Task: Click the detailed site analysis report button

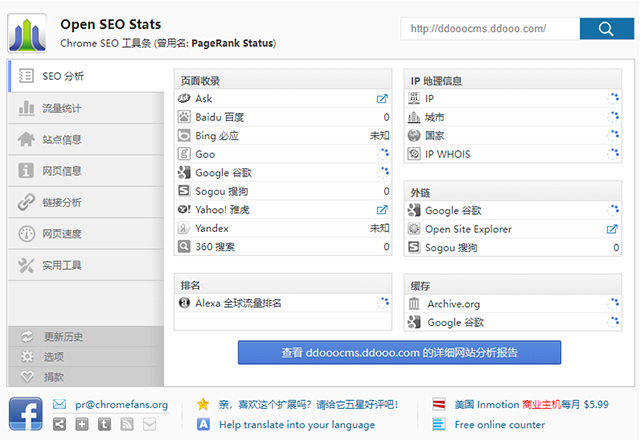Action: point(399,352)
